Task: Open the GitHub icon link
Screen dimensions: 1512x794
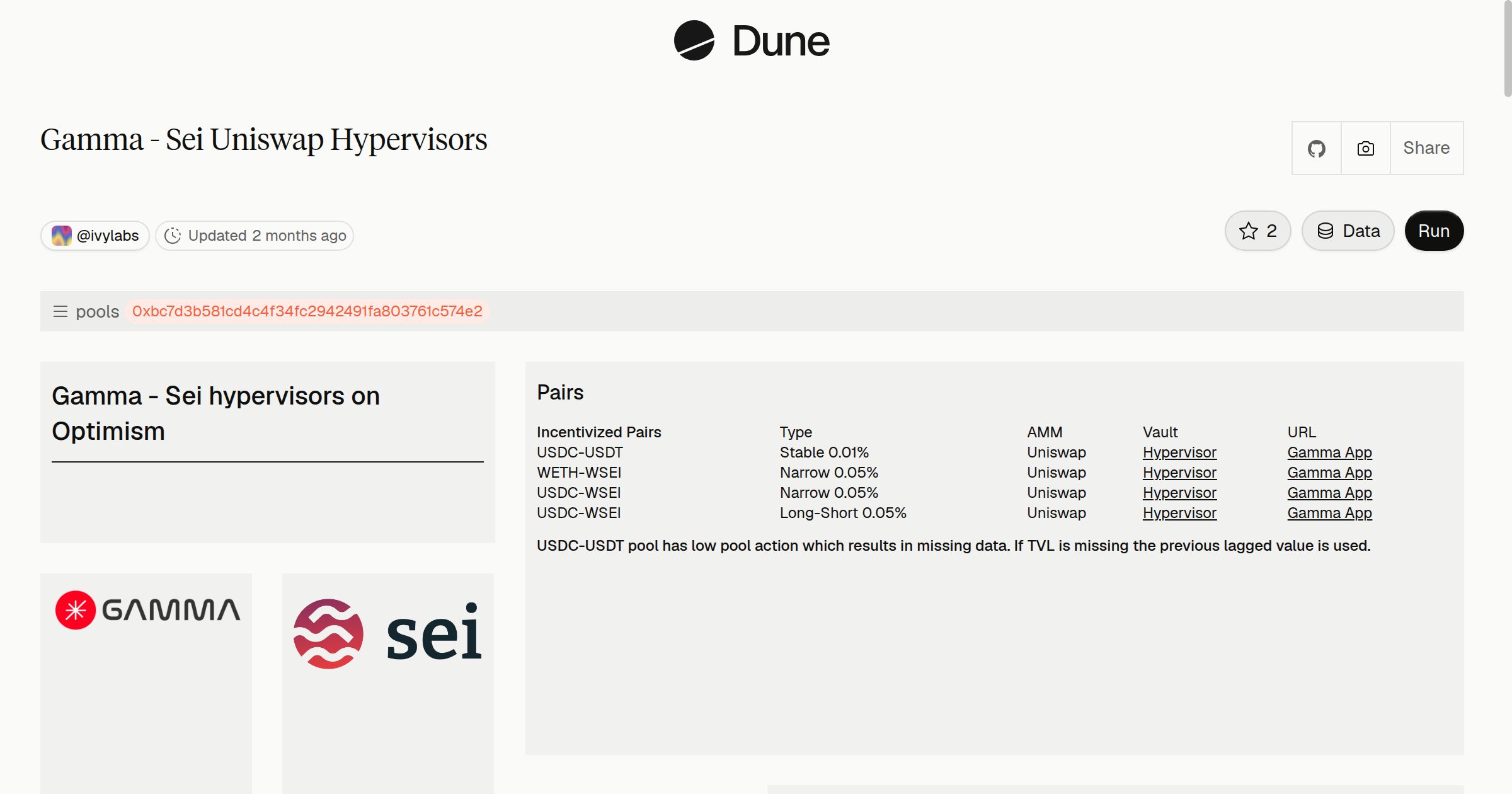Action: 1316,148
